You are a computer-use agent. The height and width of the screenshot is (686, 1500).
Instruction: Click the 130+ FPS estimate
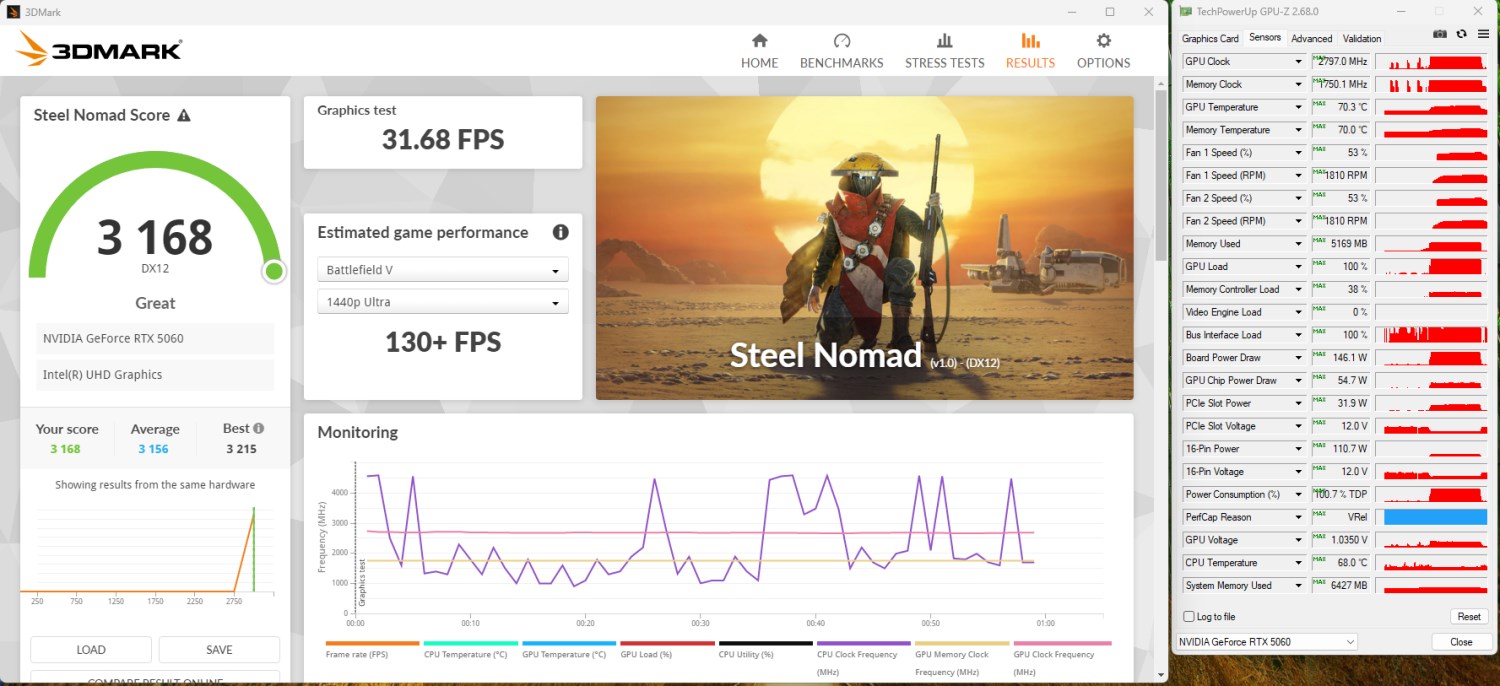pyautogui.click(x=443, y=342)
